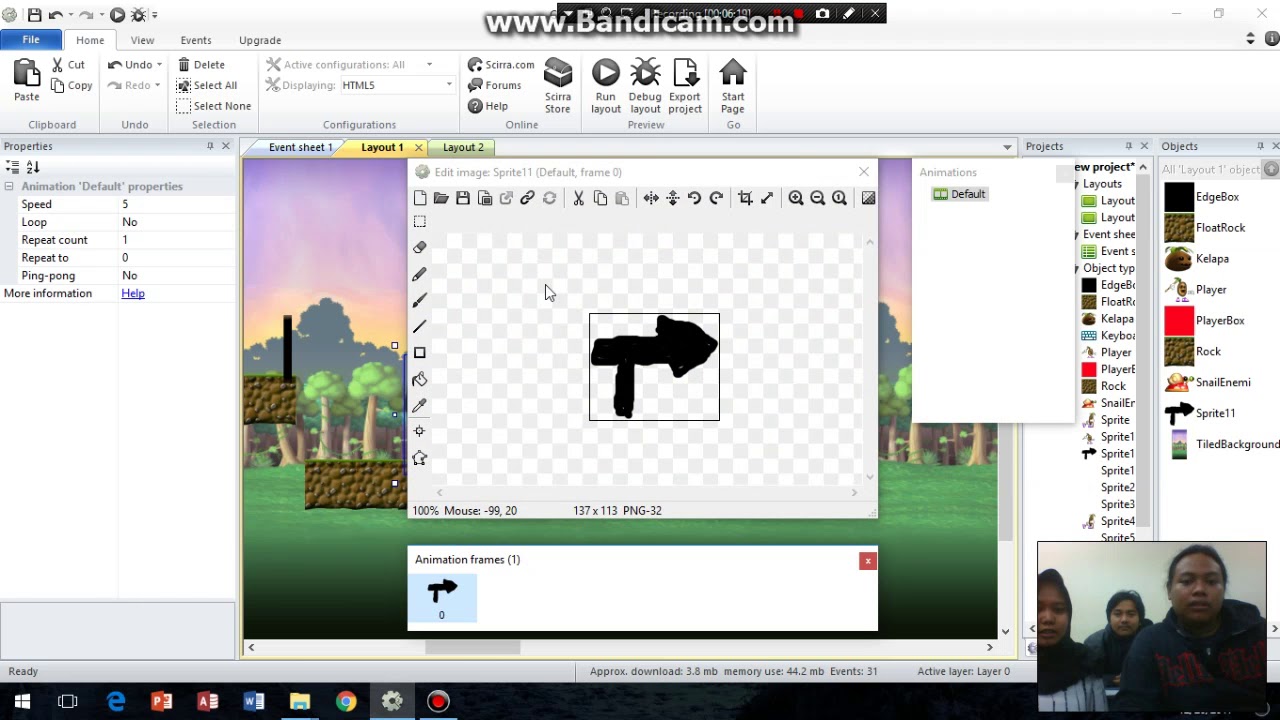Select the Color picker eyedropper tool
Viewport: 1280px width, 720px height.
(x=420, y=405)
